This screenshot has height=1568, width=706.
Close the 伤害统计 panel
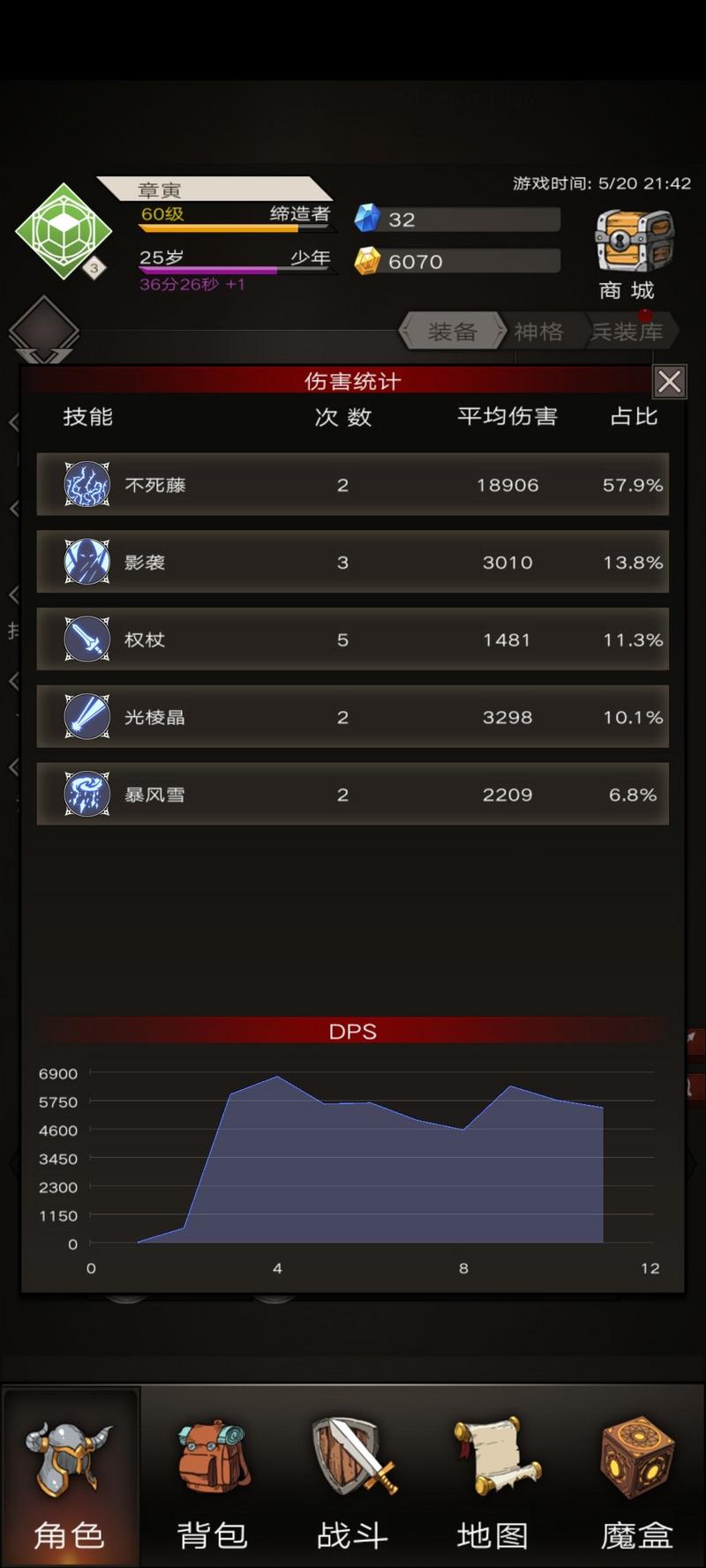pyautogui.click(x=670, y=382)
